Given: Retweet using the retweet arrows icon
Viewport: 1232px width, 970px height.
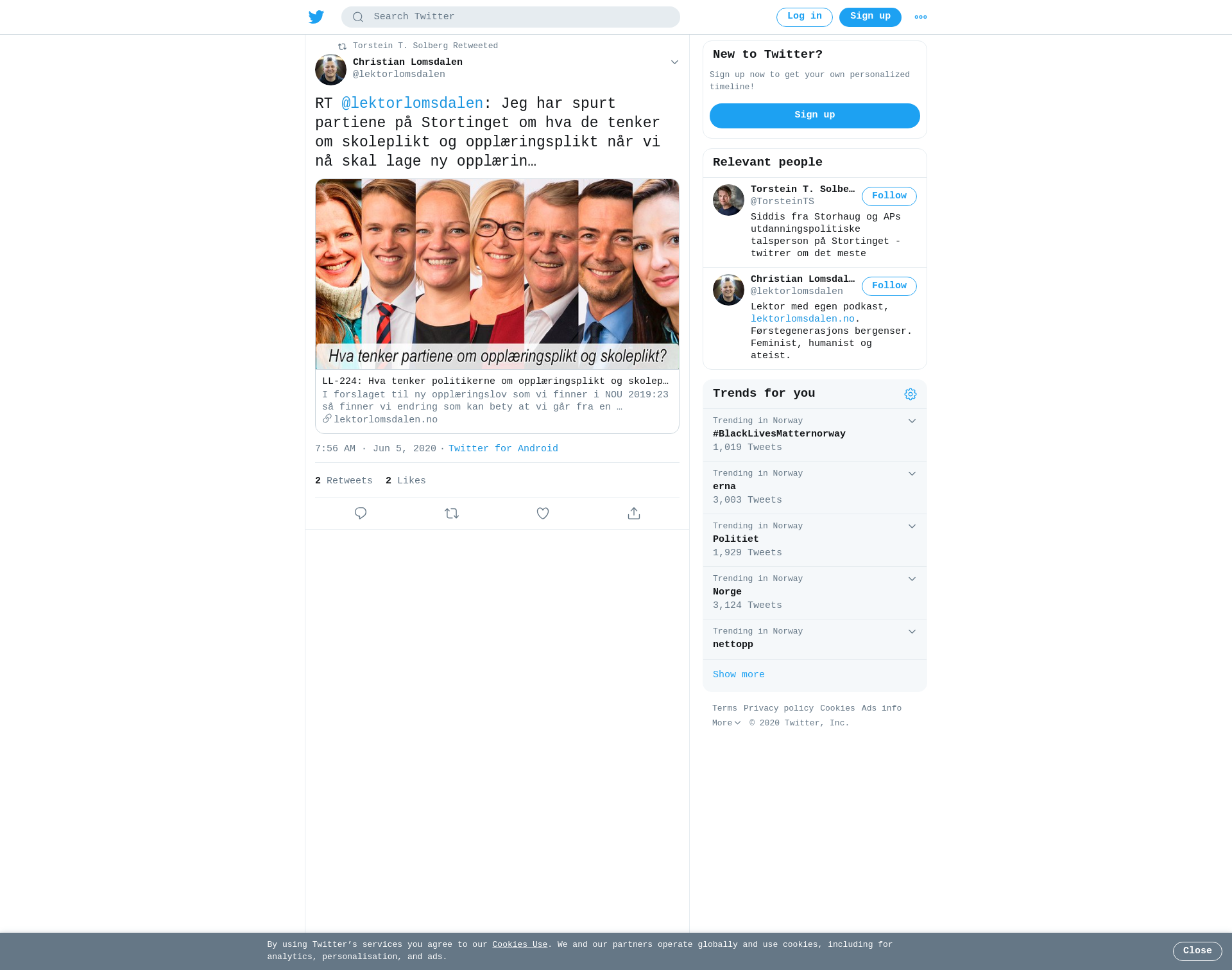Looking at the screenshot, I should (452, 514).
